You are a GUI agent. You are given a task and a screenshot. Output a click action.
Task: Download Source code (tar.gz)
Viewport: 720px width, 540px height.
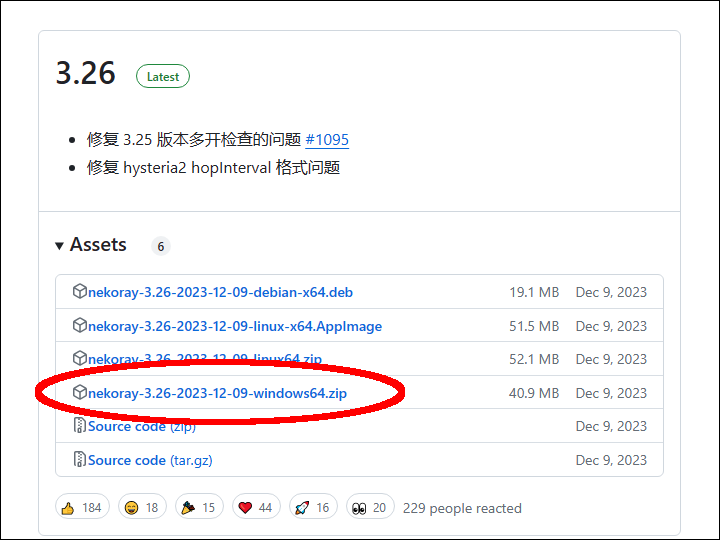pos(150,461)
